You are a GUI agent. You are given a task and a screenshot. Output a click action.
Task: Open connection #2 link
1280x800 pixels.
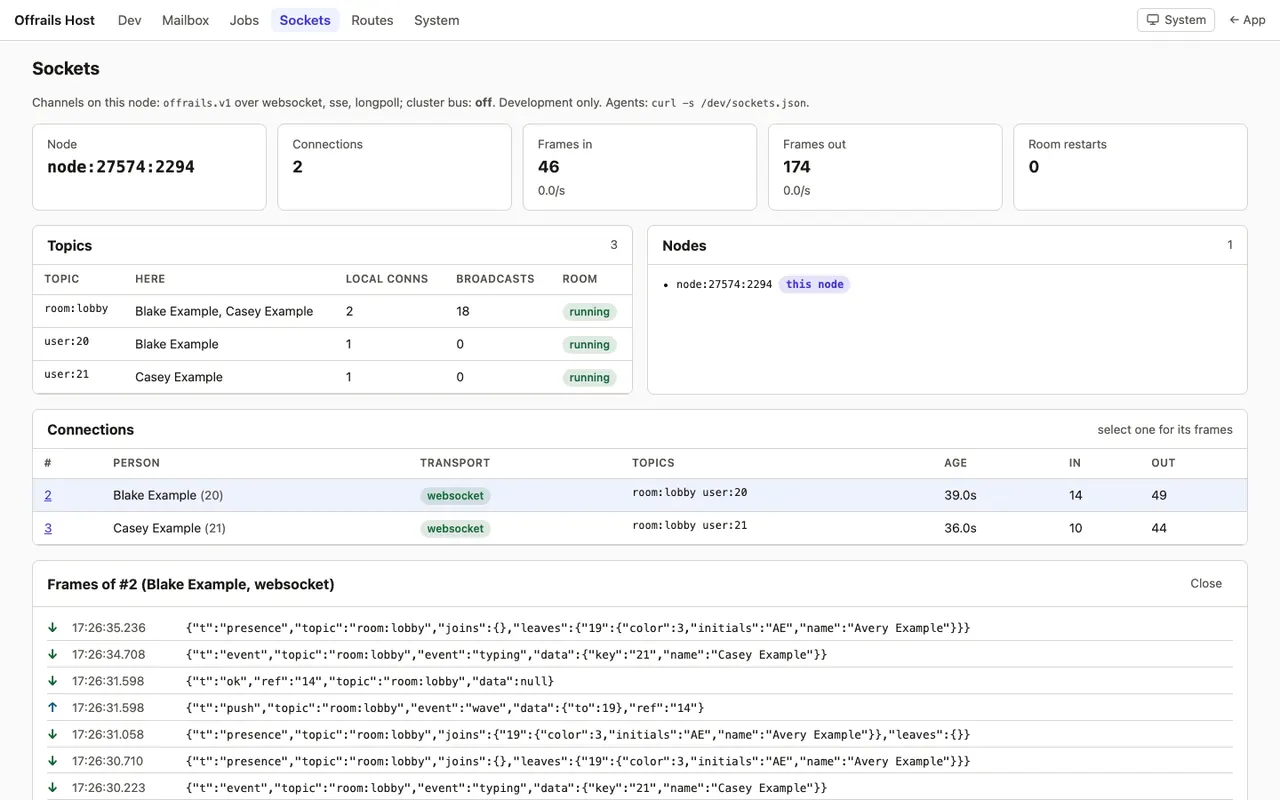48,495
